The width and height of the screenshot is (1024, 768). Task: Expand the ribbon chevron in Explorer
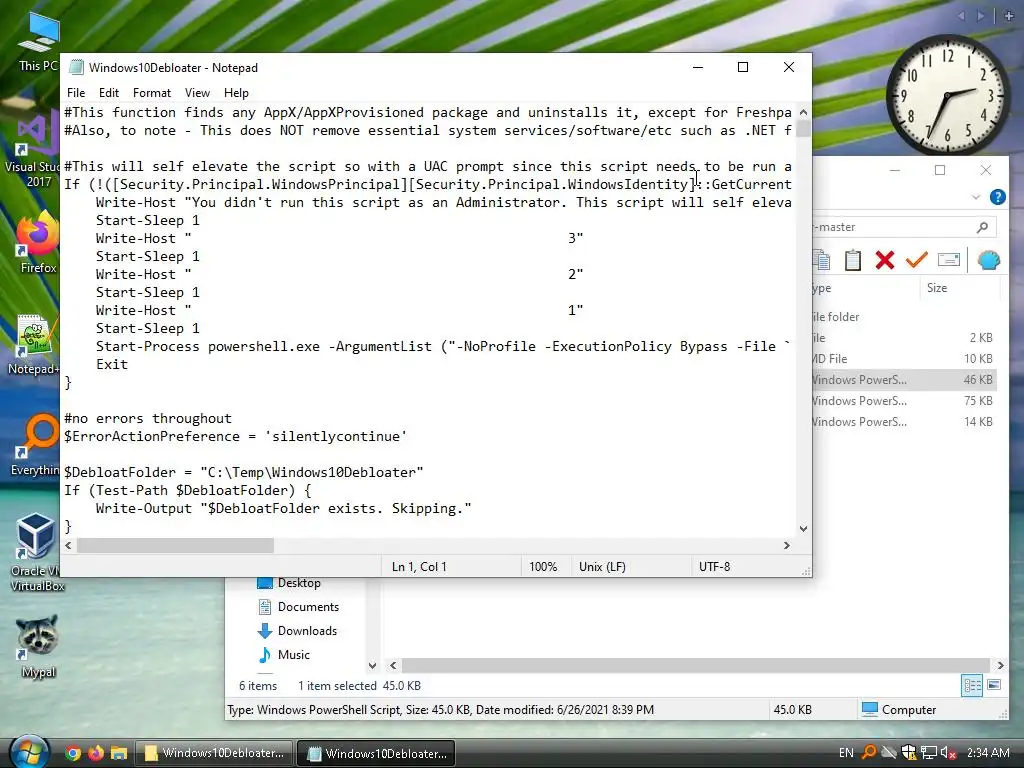(976, 197)
